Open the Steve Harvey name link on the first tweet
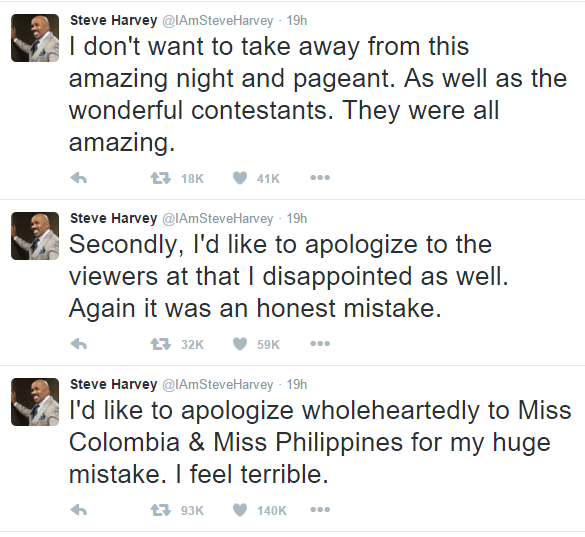 [114, 21]
